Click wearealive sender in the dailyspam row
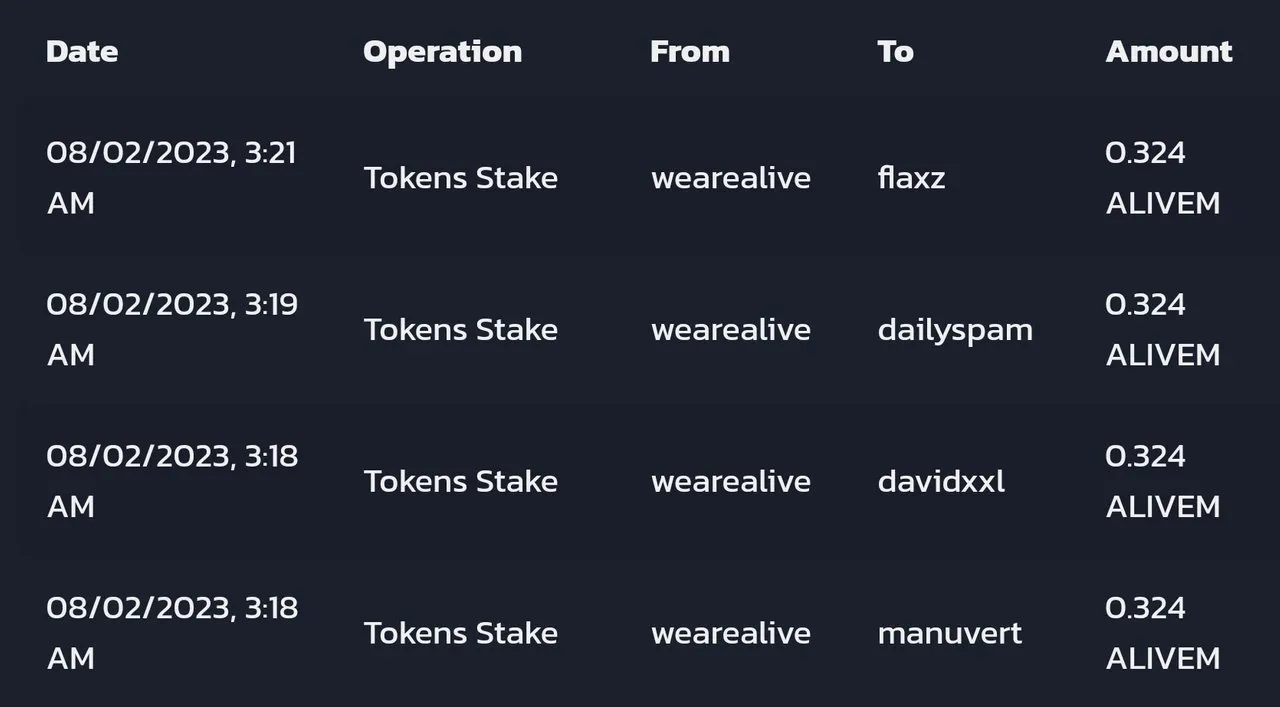The height and width of the screenshot is (707, 1280). [731, 330]
